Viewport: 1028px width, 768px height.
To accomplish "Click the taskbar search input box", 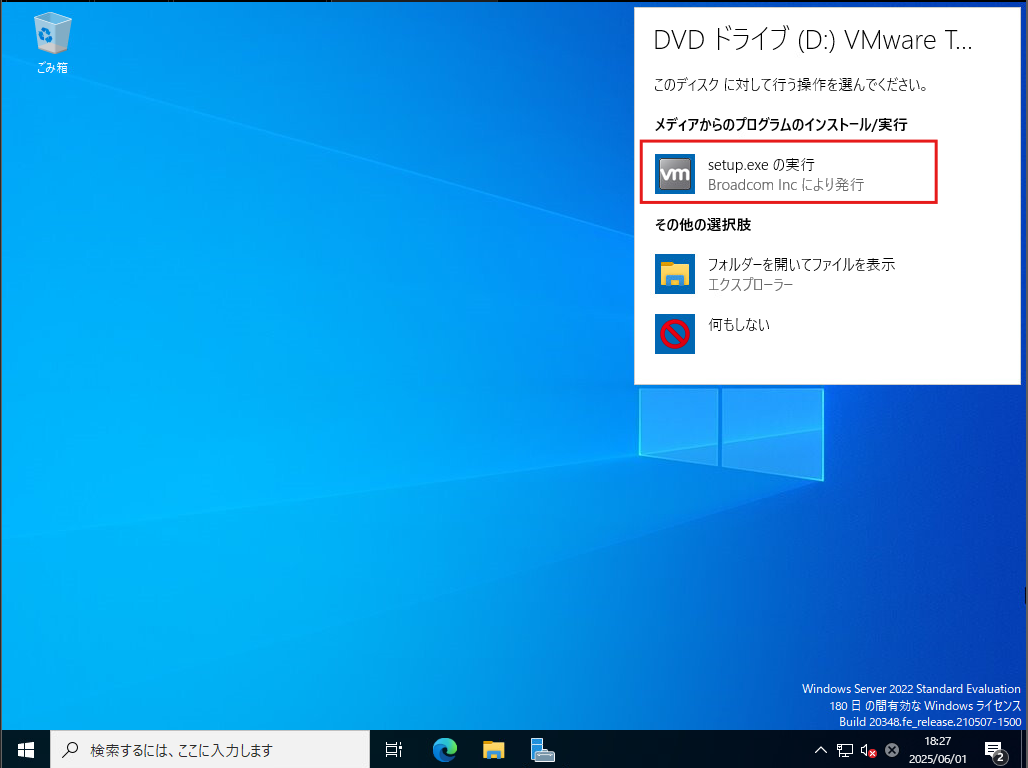I will [210, 750].
